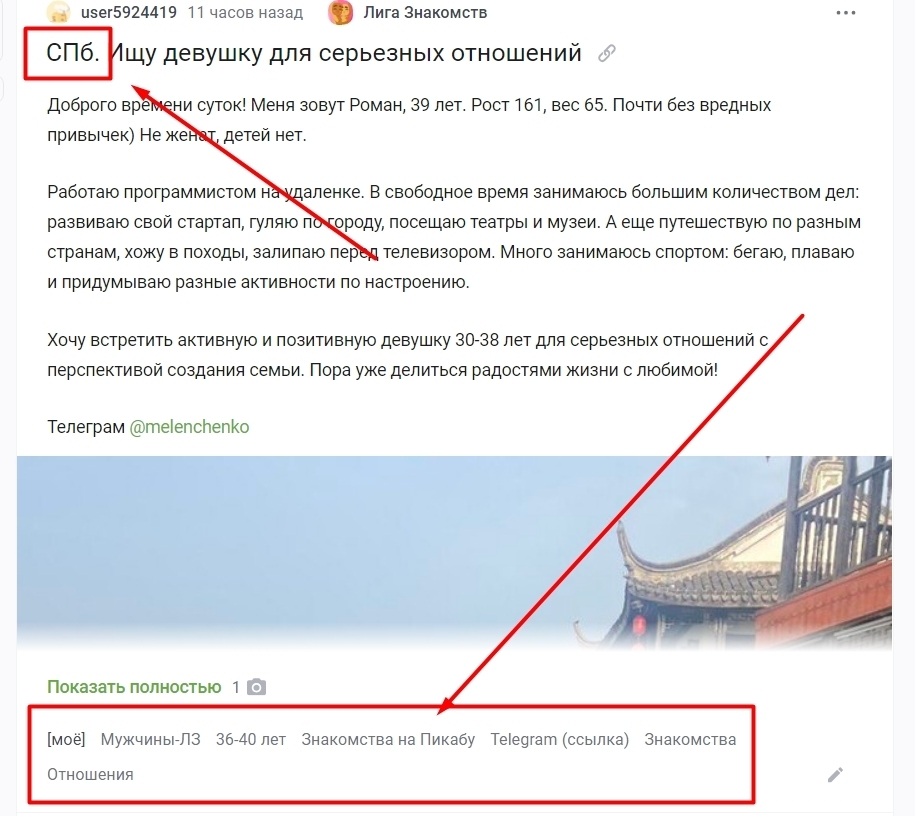915x816 pixels.
Task: Open the post photo with pagoda
Action: (x=454, y=552)
